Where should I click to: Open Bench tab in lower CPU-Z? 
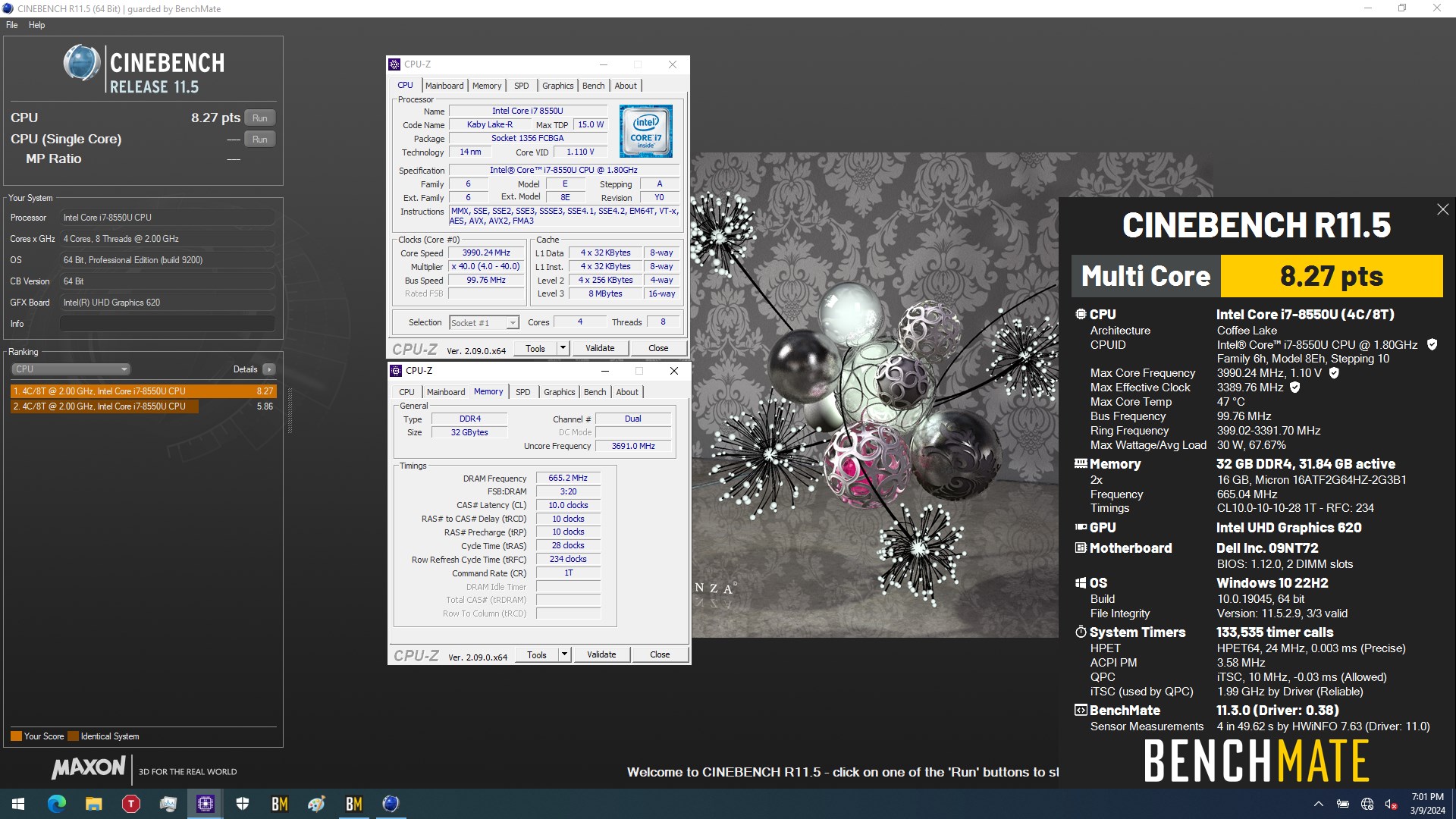click(x=595, y=392)
